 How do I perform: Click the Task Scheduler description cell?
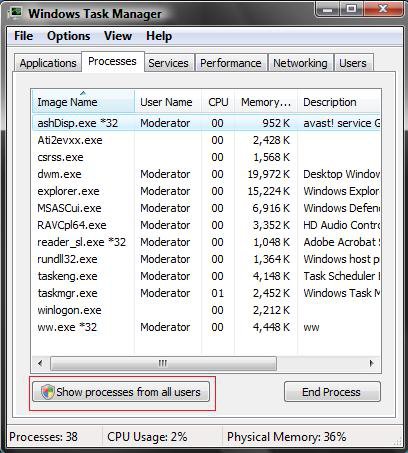click(341, 276)
